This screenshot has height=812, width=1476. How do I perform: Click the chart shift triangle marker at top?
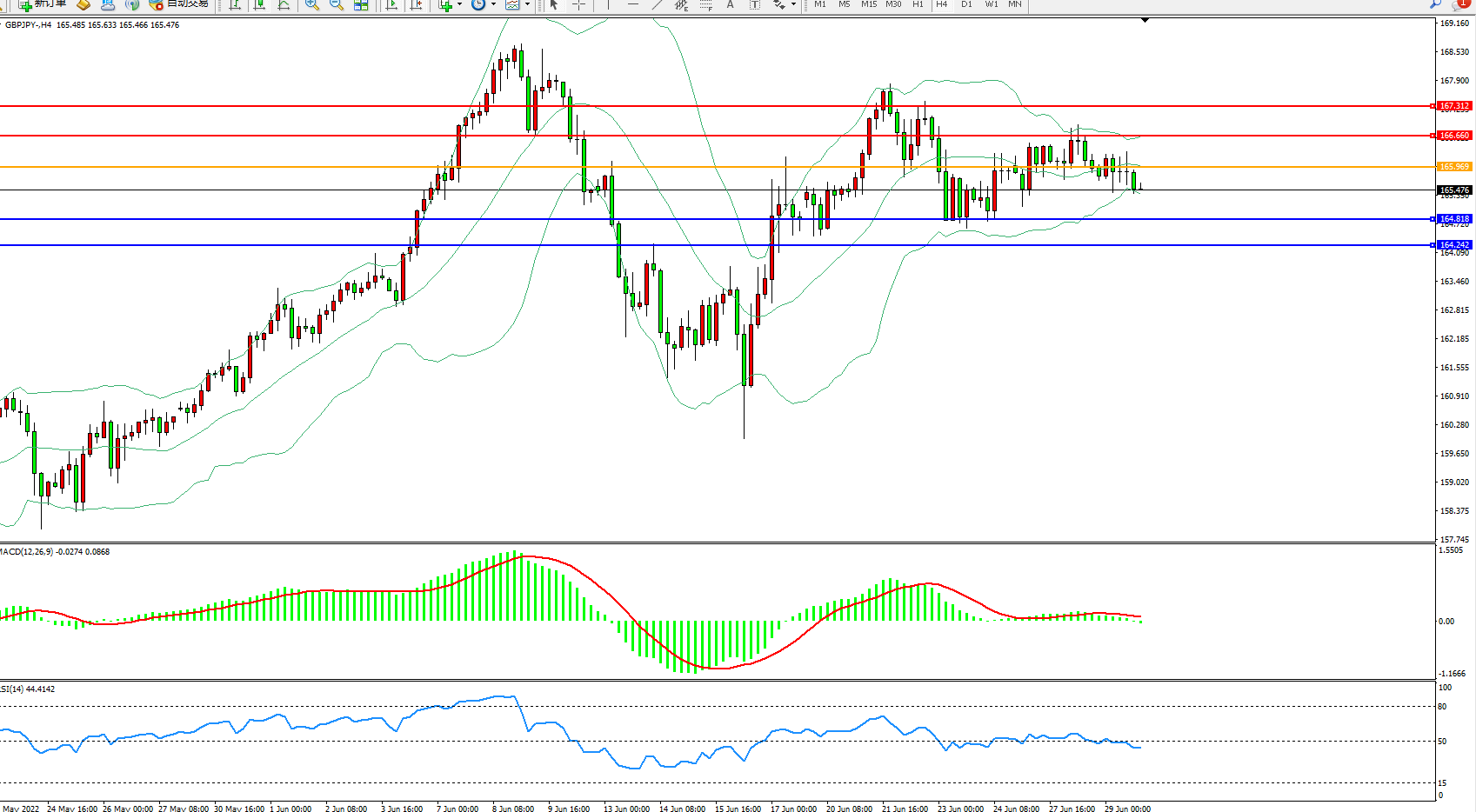(x=1145, y=20)
